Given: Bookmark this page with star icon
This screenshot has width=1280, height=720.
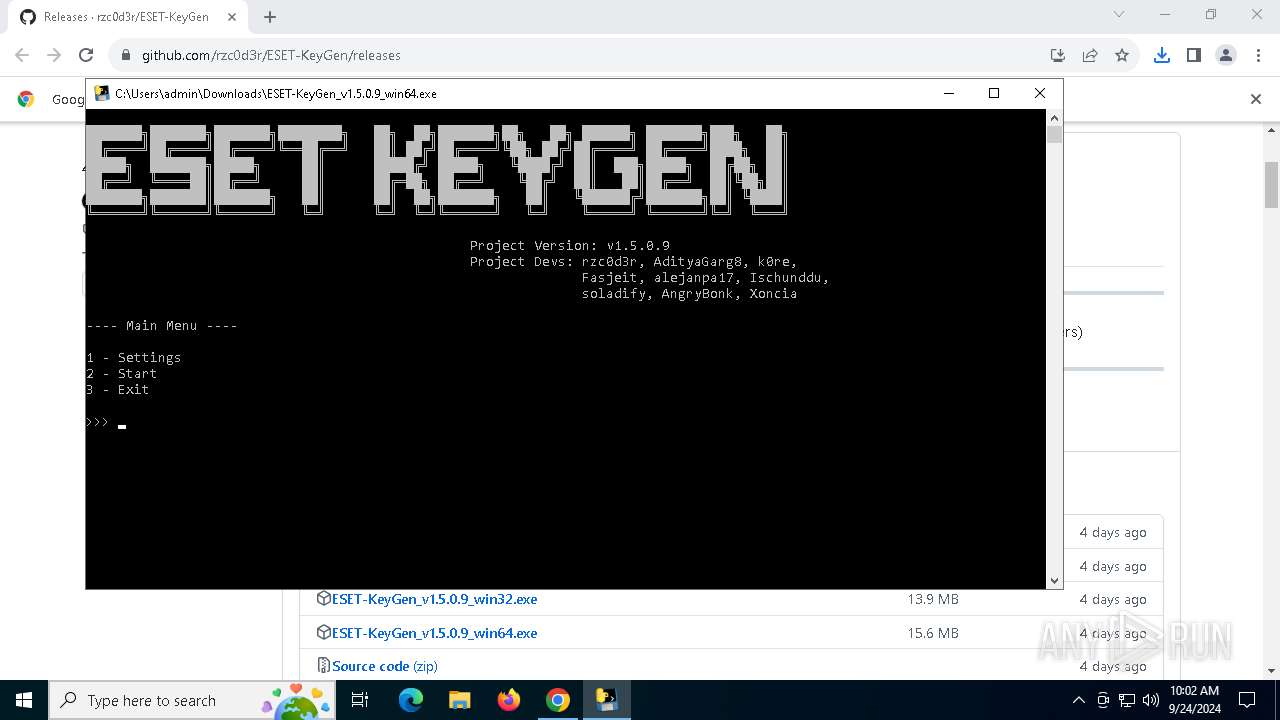Looking at the screenshot, I should click(x=1122, y=55).
